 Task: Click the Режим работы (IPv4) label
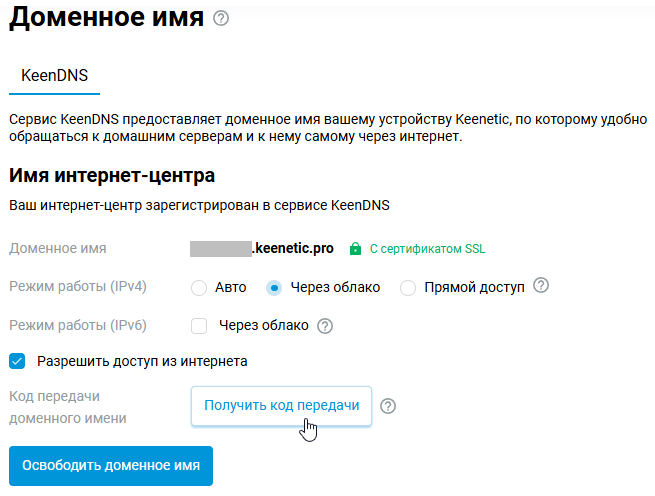(x=77, y=287)
